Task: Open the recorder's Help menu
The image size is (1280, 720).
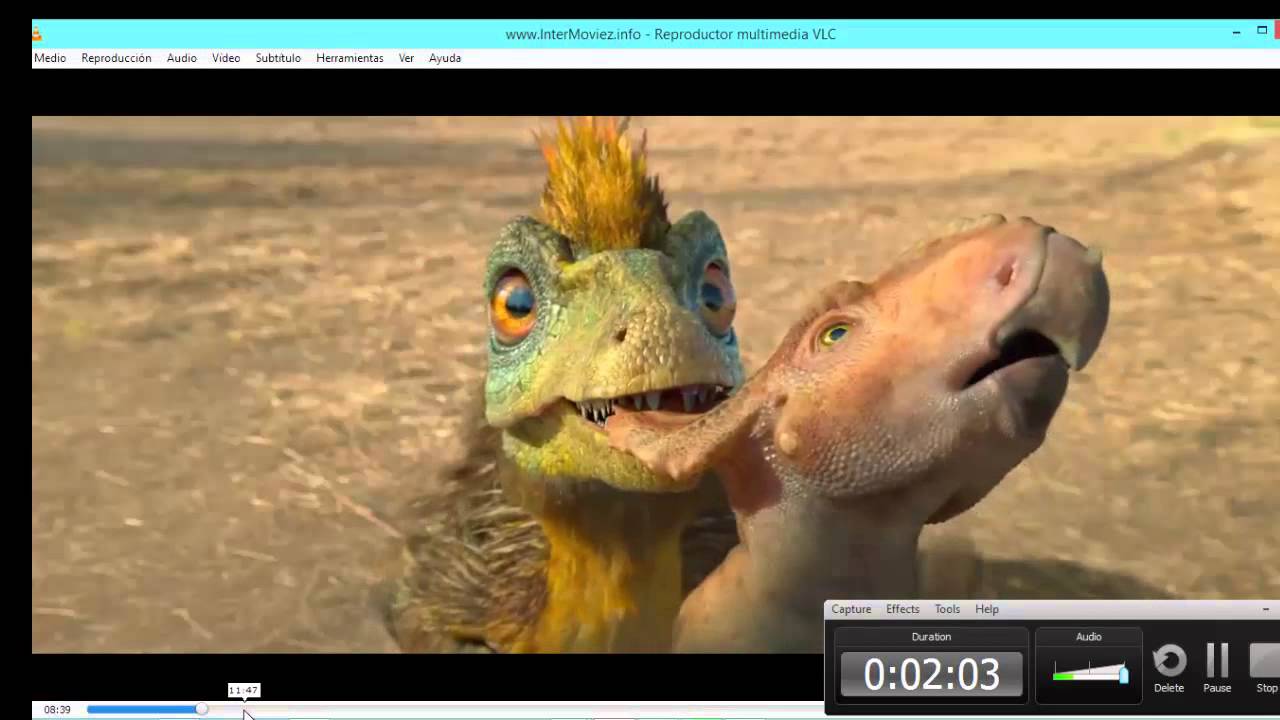Action: [987, 609]
